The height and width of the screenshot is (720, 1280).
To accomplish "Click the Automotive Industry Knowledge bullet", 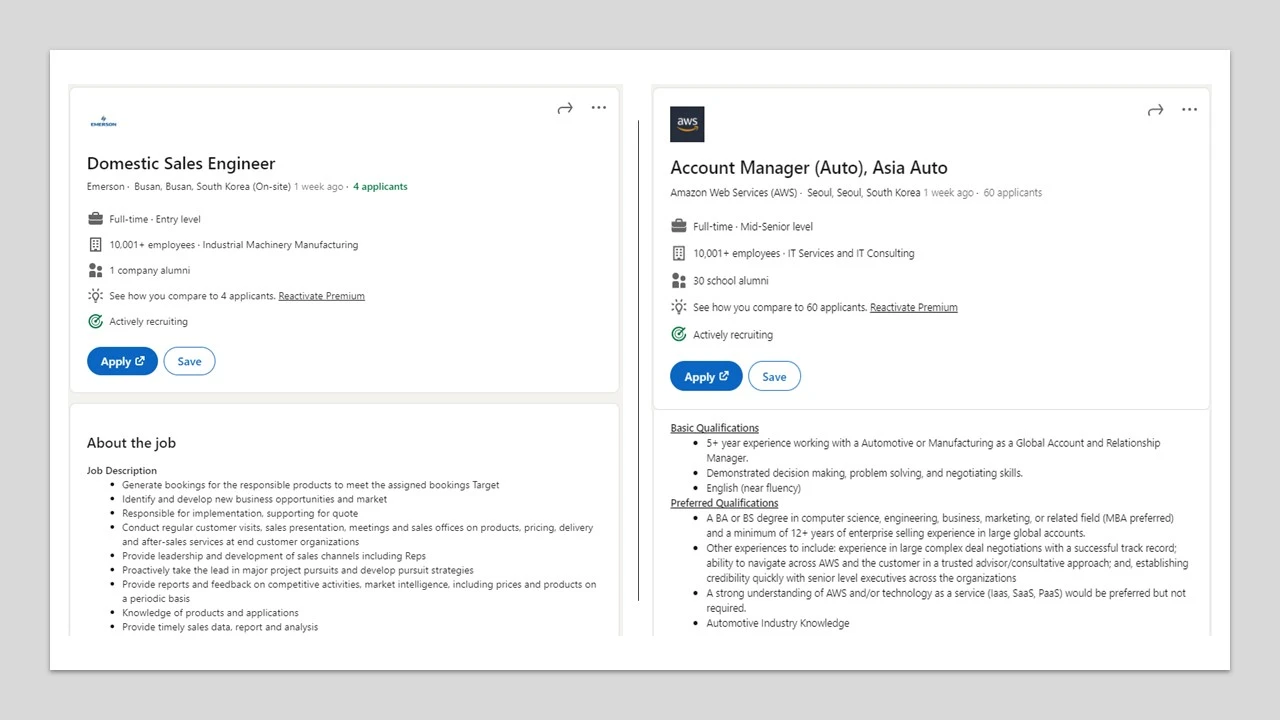I will [x=778, y=623].
